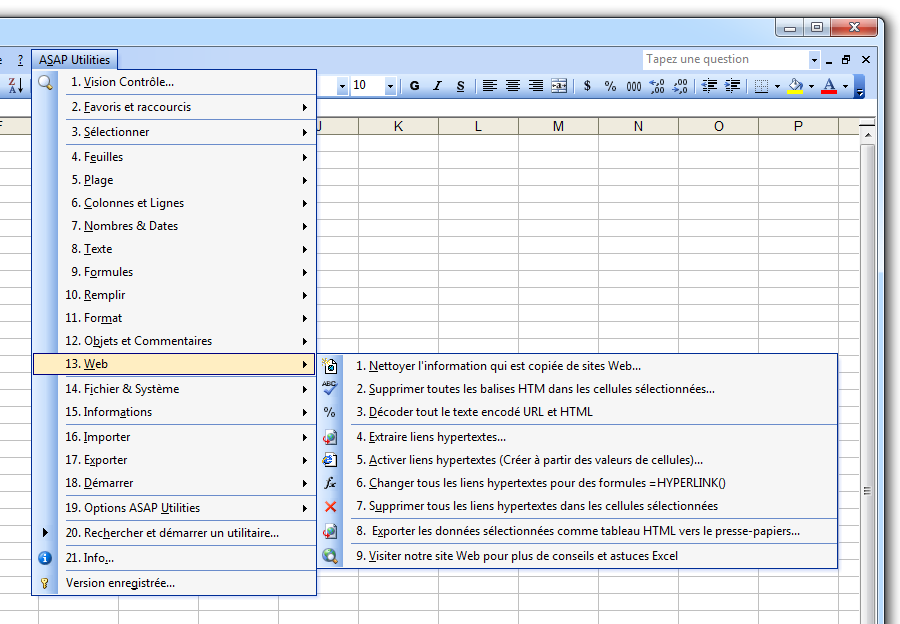Click 'Version enregistrée...' at menu bottom
The image size is (900, 624).
coord(120,581)
